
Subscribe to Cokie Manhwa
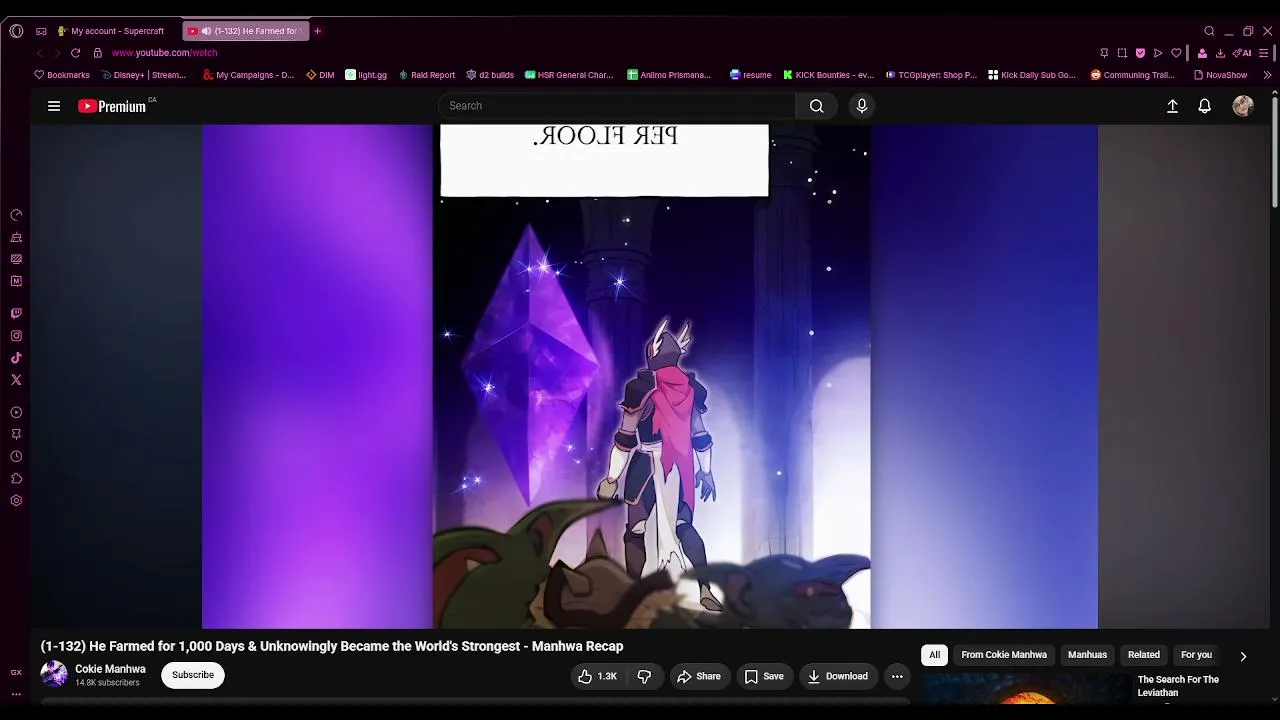193,675
